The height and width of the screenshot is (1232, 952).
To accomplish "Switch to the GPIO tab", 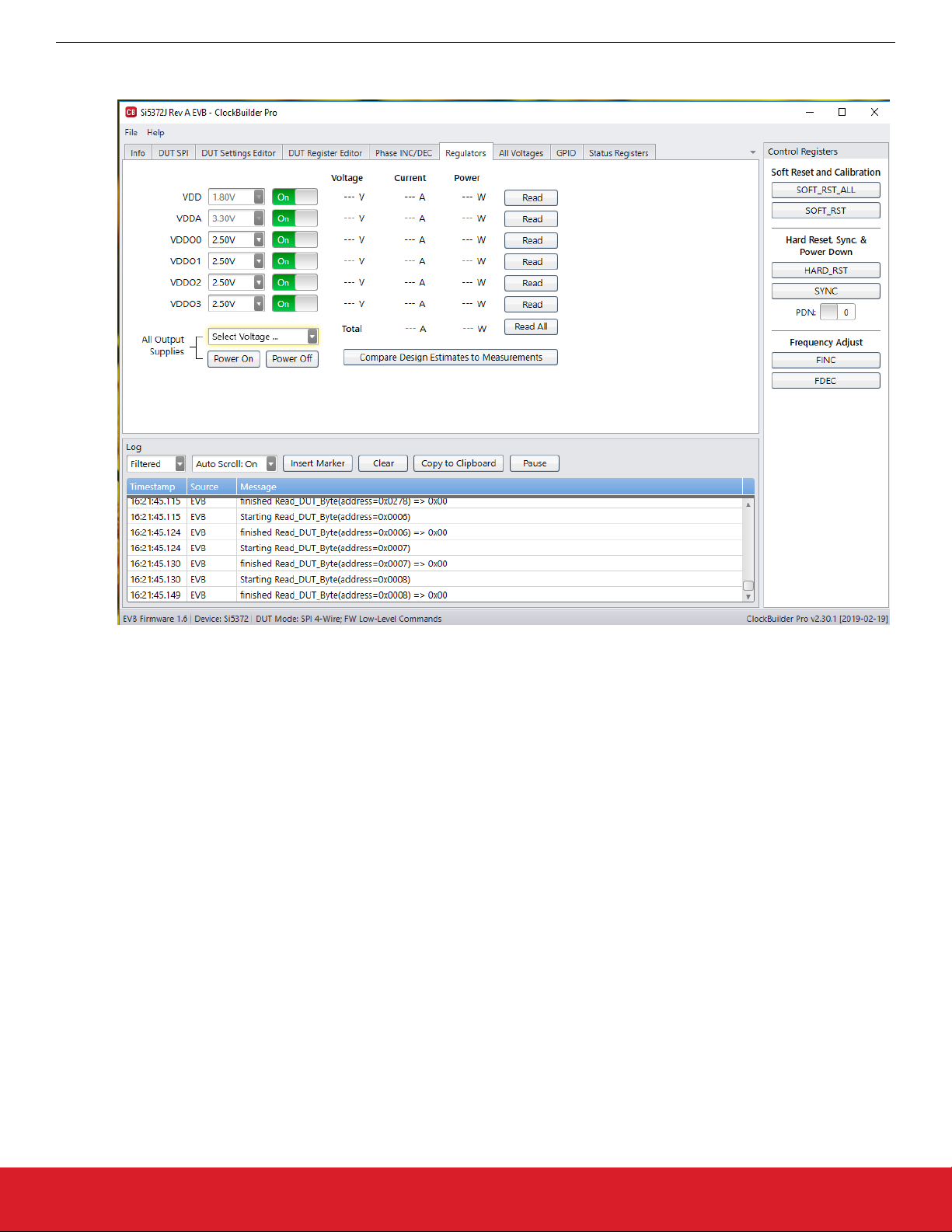I will pyautogui.click(x=566, y=153).
